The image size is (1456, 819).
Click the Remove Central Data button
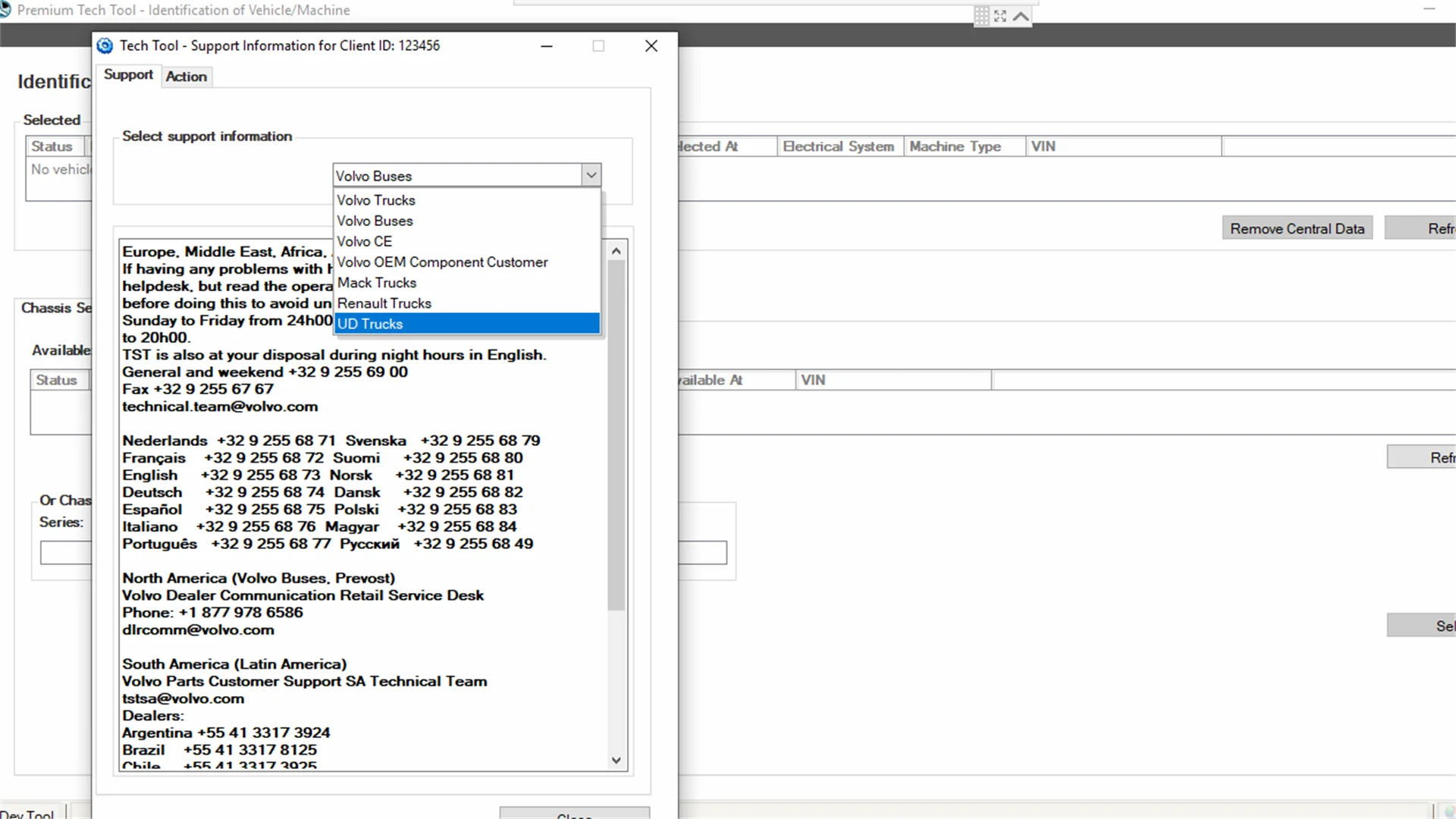(x=1297, y=228)
